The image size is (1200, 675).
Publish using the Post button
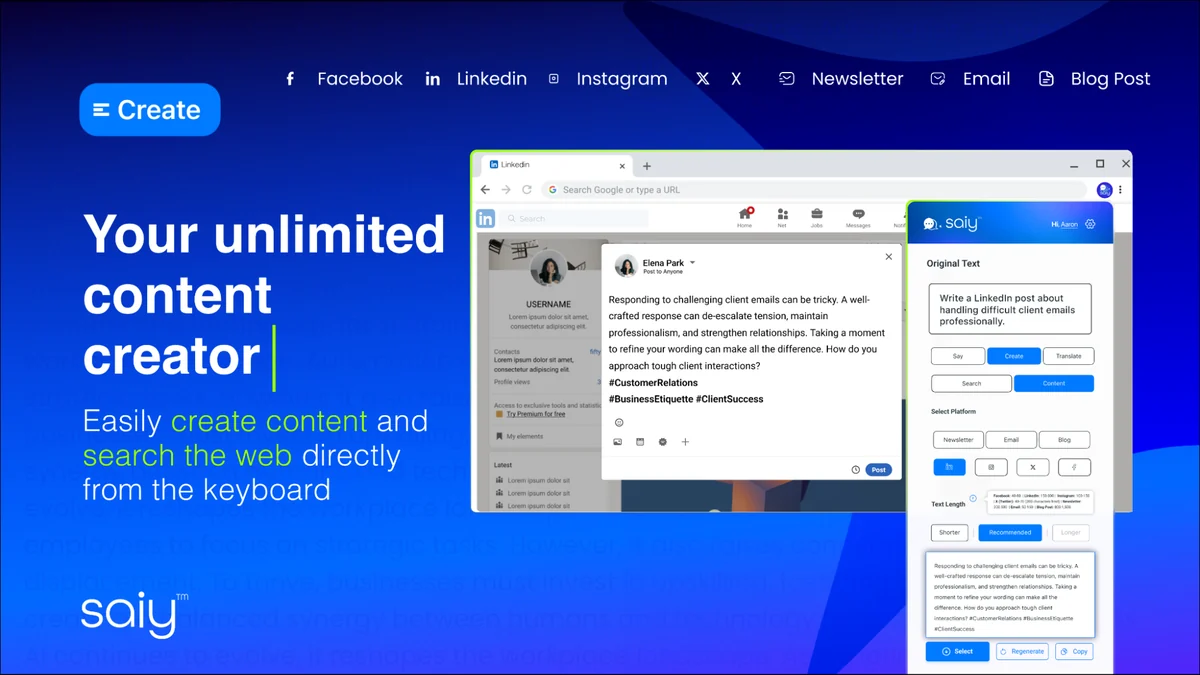[x=878, y=470]
